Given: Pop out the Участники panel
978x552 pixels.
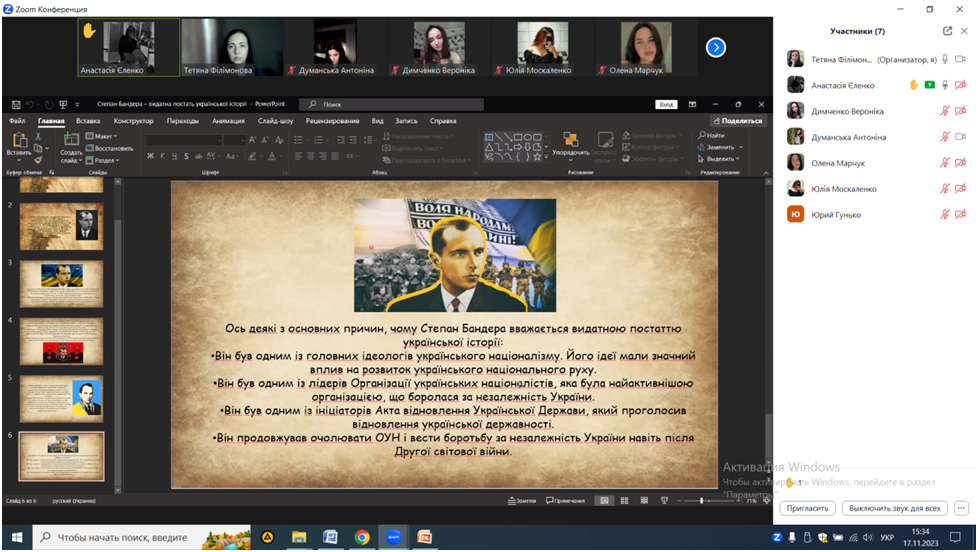Looking at the screenshot, I should [947, 31].
